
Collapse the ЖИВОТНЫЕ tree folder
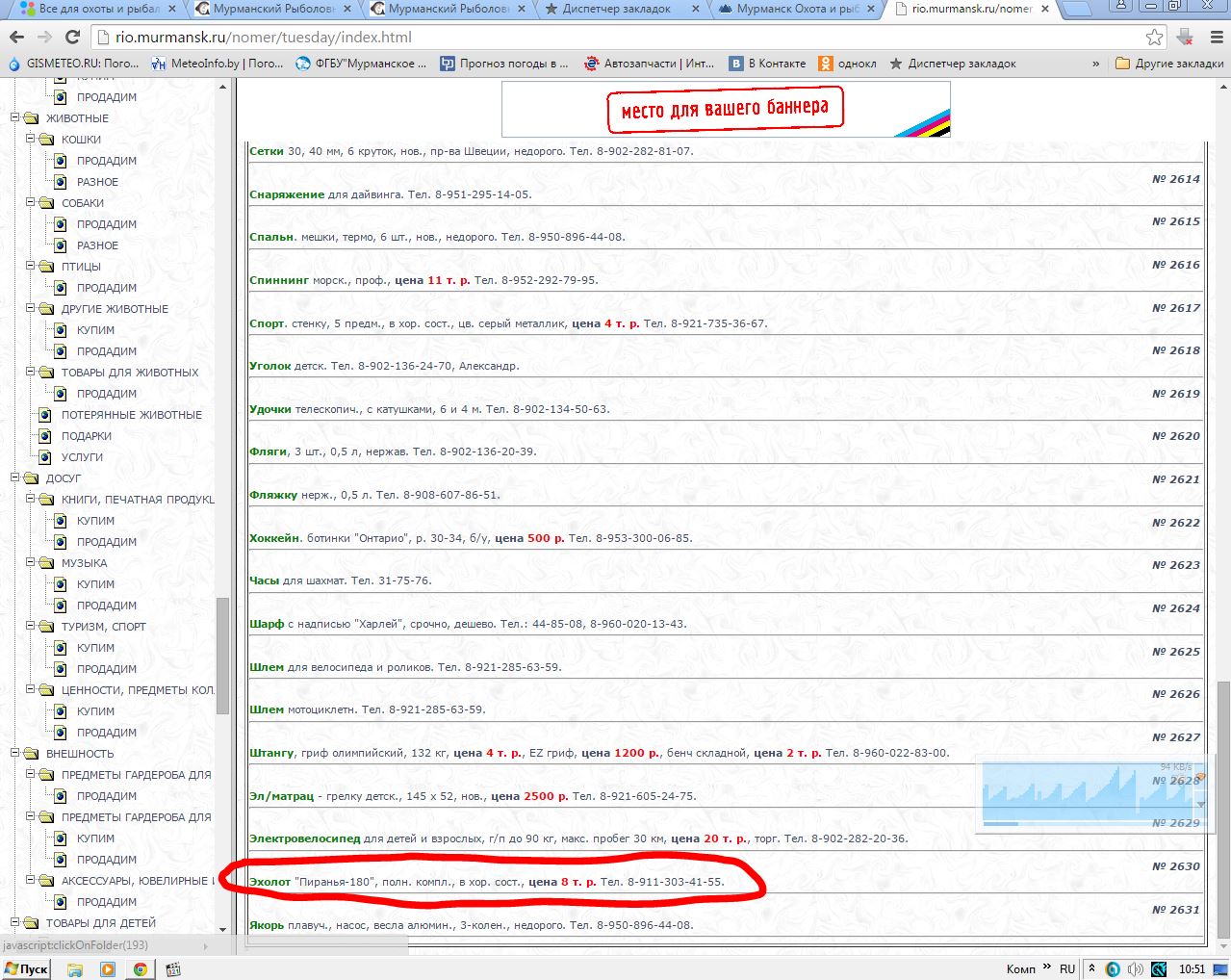click(x=15, y=118)
